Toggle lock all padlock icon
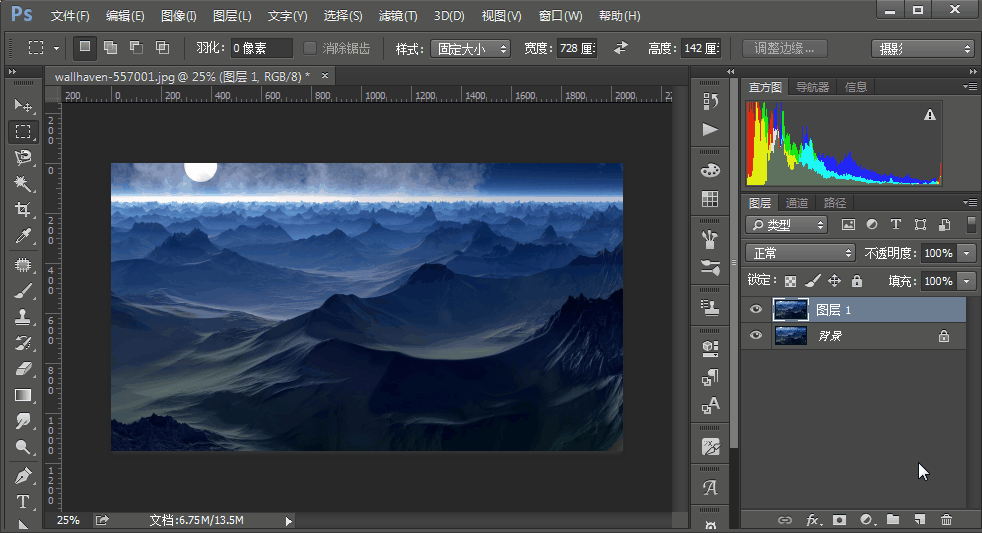 click(857, 281)
